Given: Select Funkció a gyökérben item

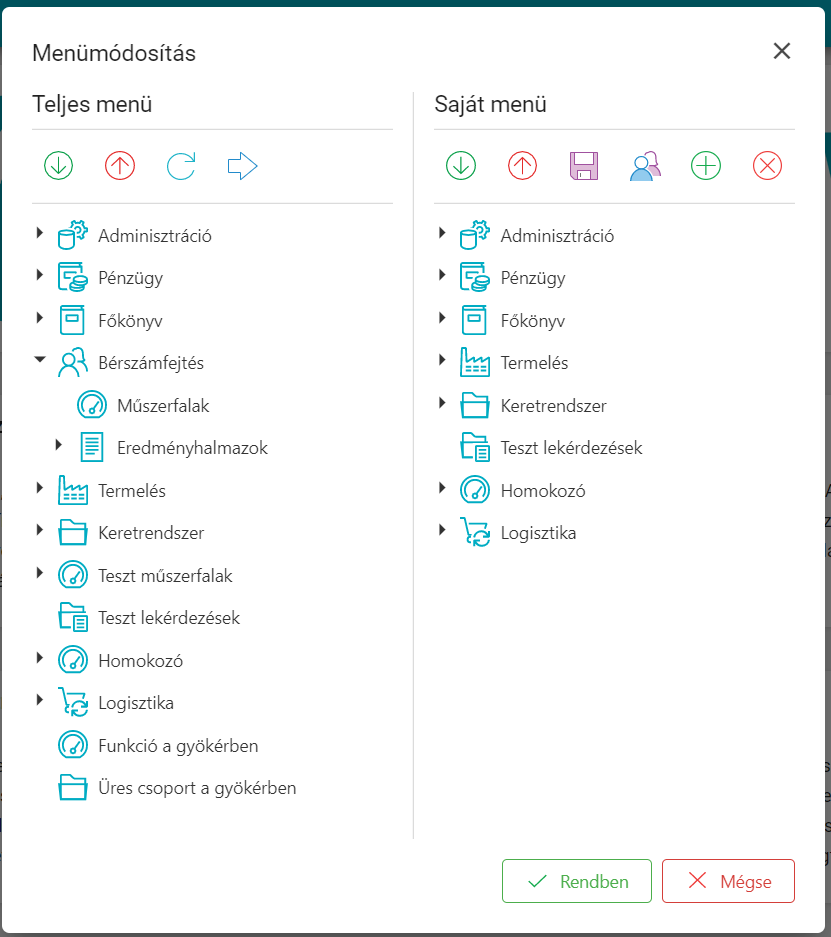Looking at the screenshot, I should (178, 746).
